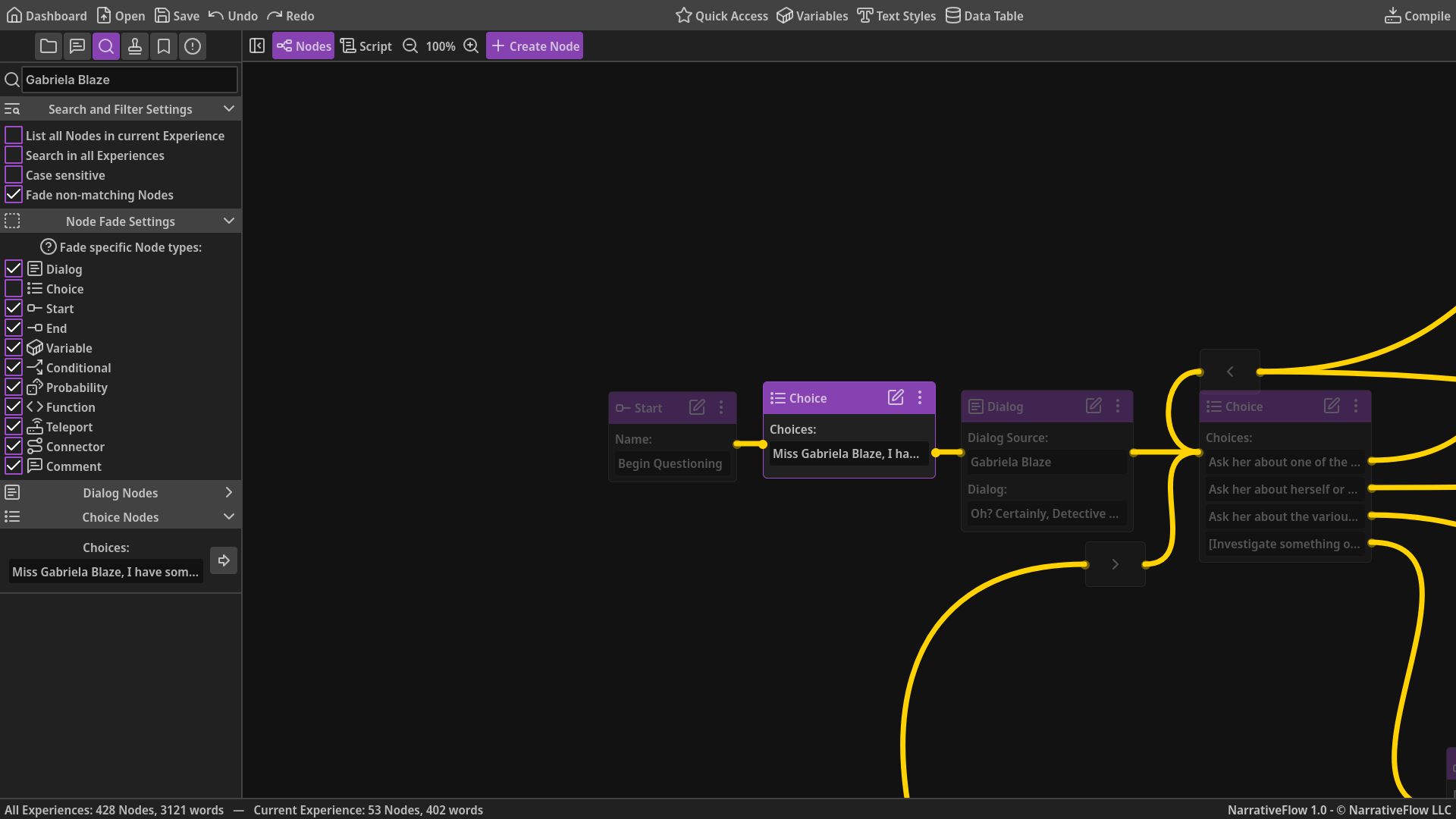This screenshot has height=819, width=1456.
Task: Expand the Dialog Nodes results section
Action: click(229, 493)
